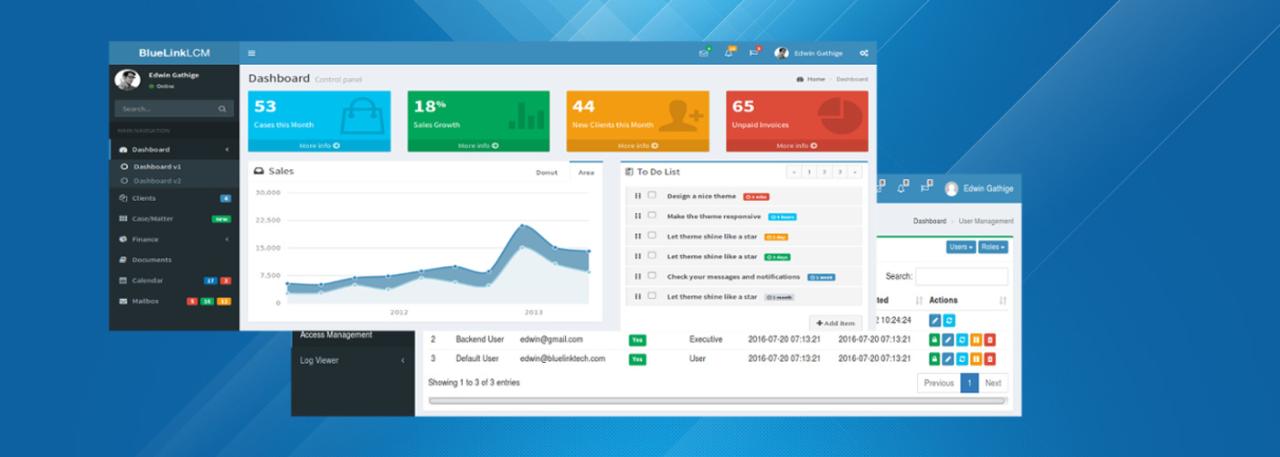Screen dimensions: 1280x457
Task: Click the flag icon in User Management window header
Action: point(926,186)
